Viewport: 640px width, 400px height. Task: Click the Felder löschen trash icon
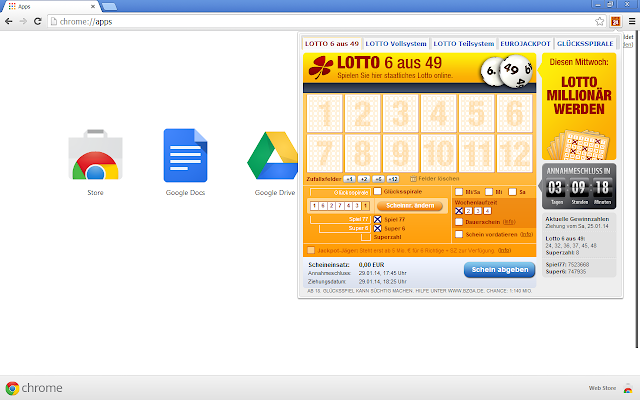413,179
